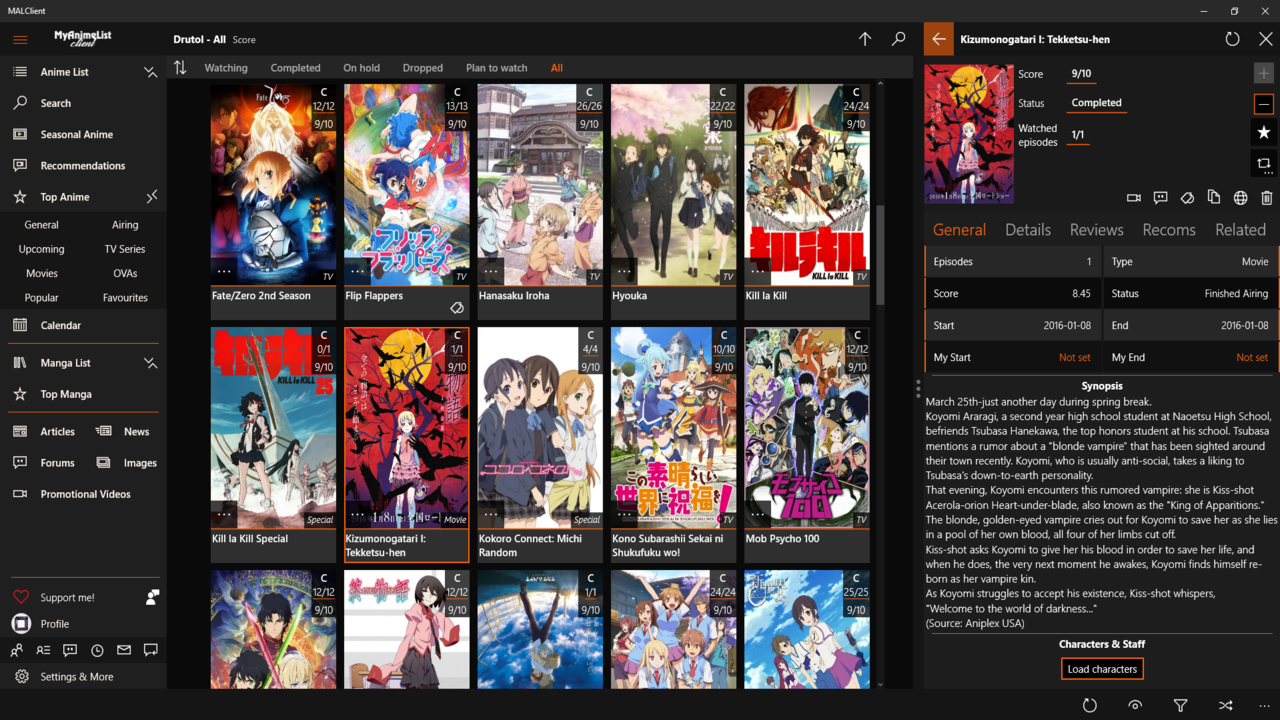
Task: Open the search magnifier in list header
Action: click(898, 39)
